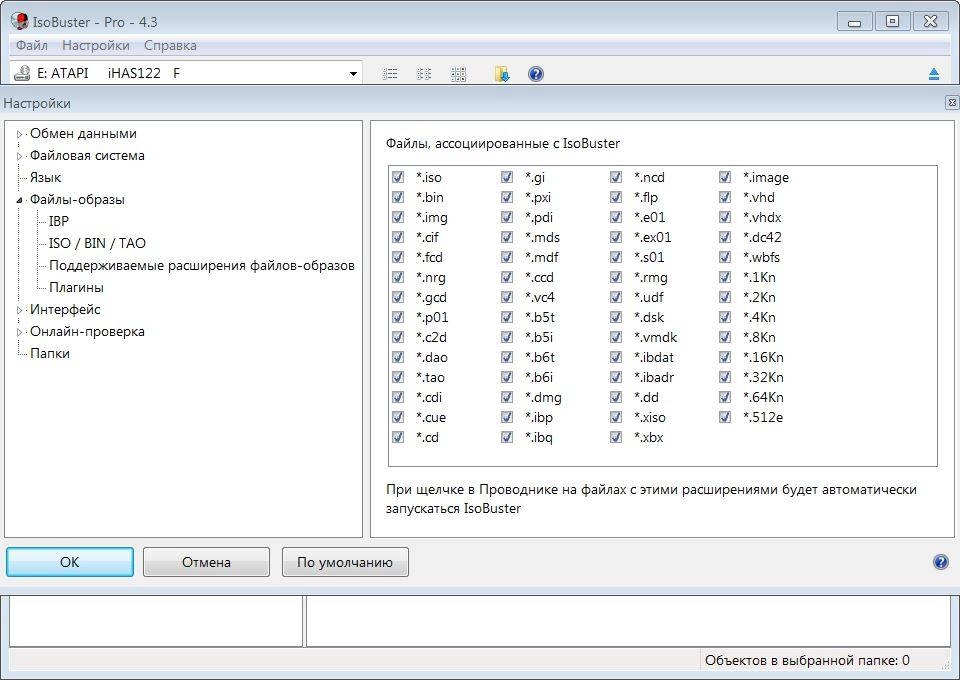Close the Настройки panel with small X
The image size is (960, 680).
tap(952, 103)
